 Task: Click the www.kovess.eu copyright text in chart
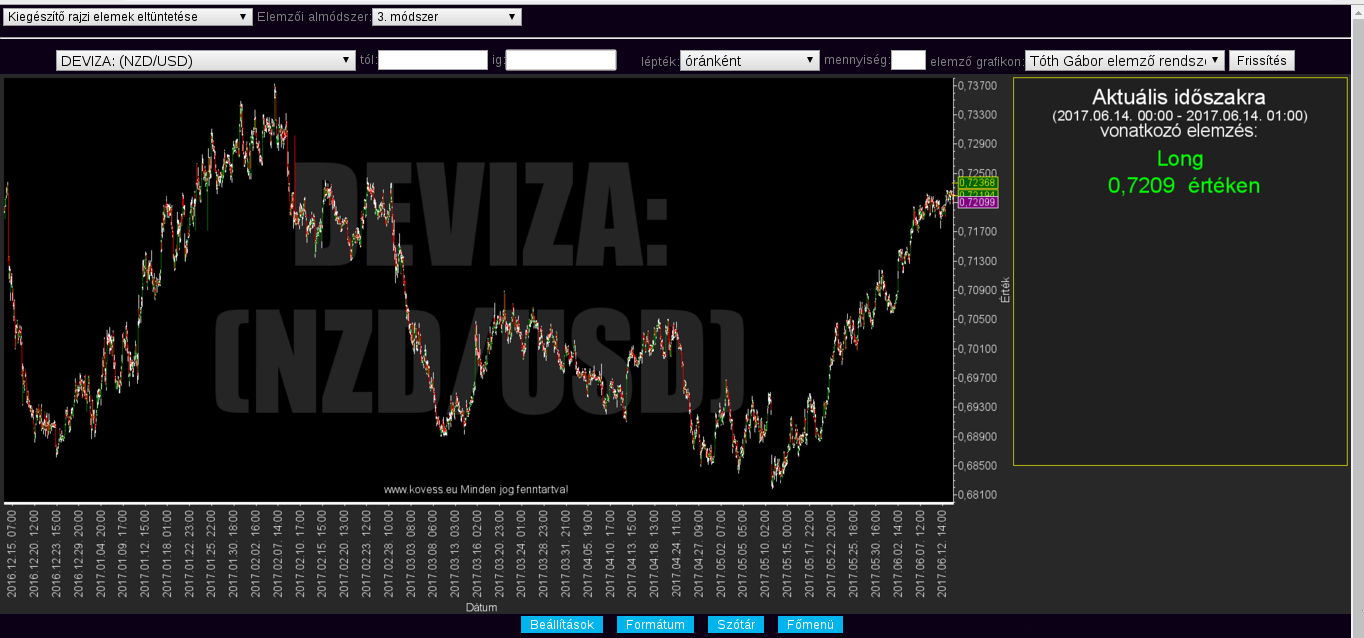476,490
